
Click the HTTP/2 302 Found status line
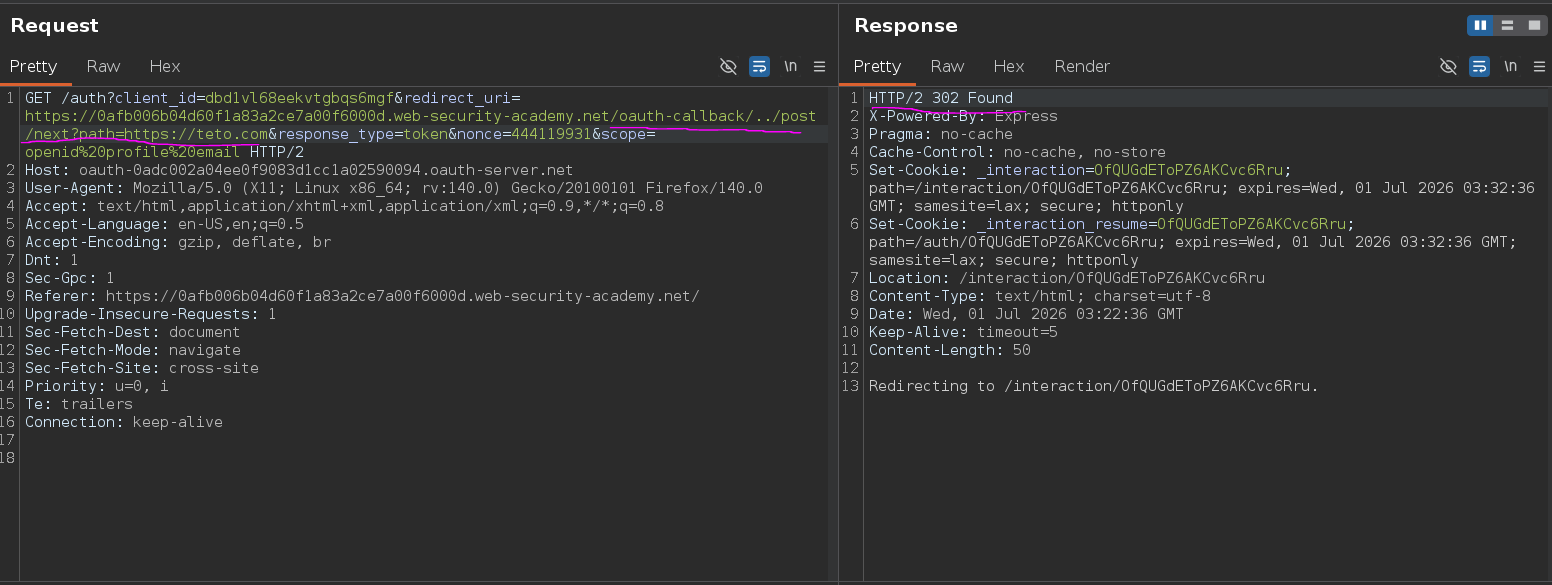tap(940, 98)
